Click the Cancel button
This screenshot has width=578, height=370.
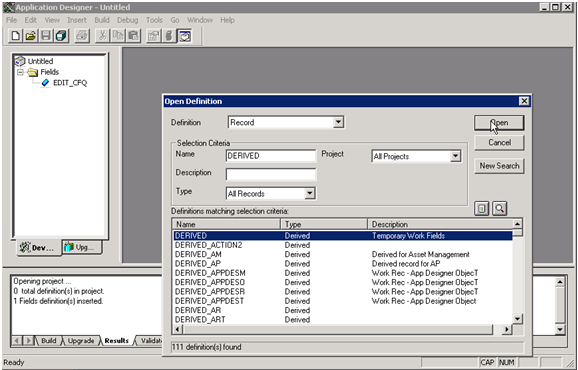click(499, 143)
